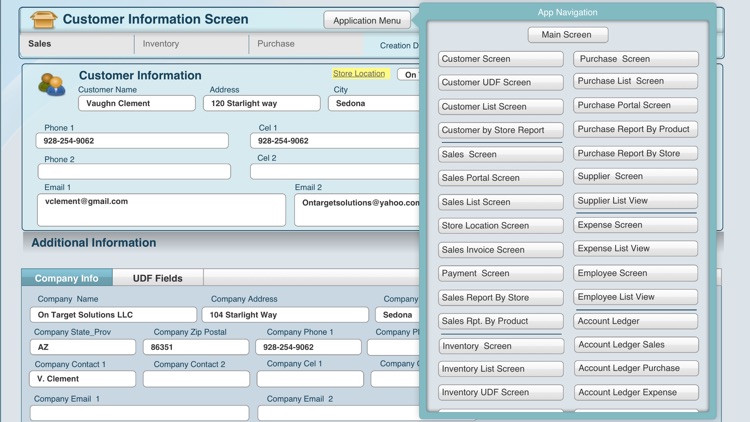Open the Employee Screen
Image resolution: width=750 pixels, height=422 pixels.
(635, 273)
